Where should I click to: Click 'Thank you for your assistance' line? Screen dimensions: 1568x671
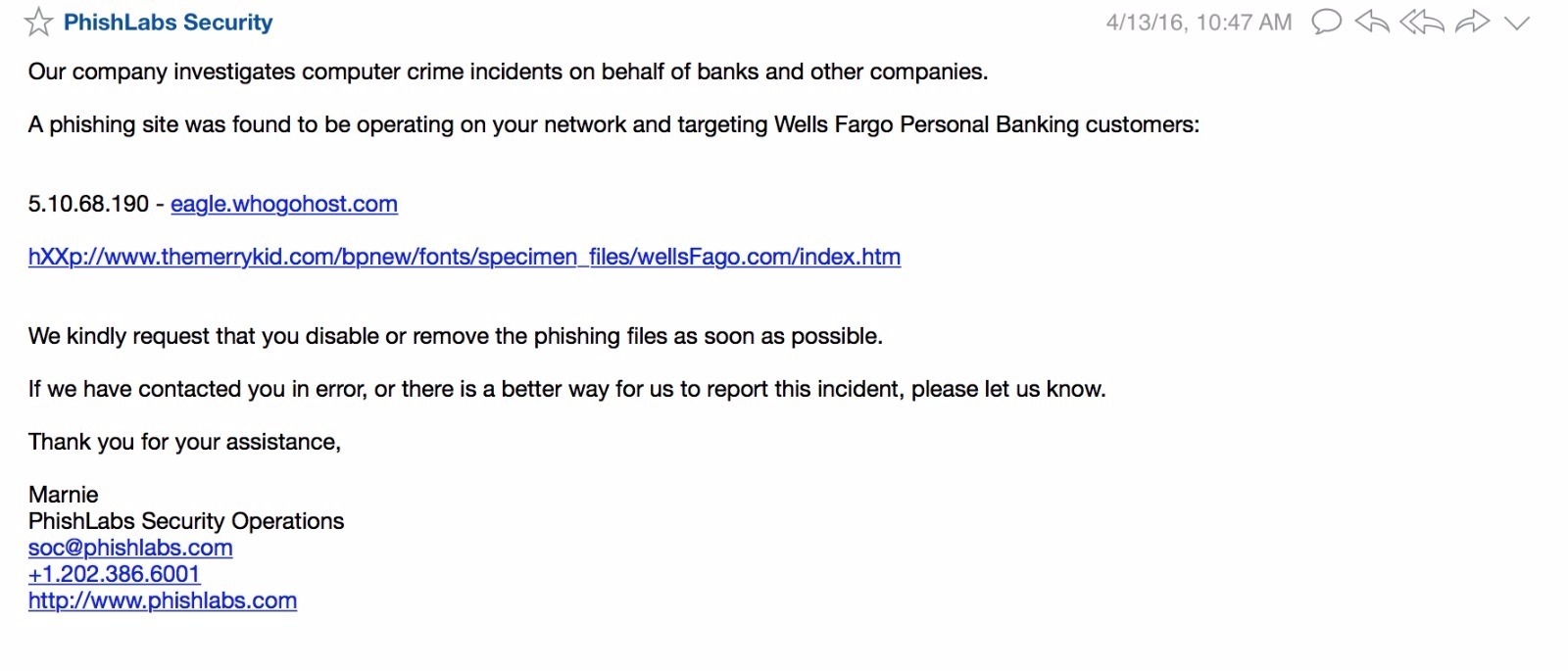click(x=184, y=442)
